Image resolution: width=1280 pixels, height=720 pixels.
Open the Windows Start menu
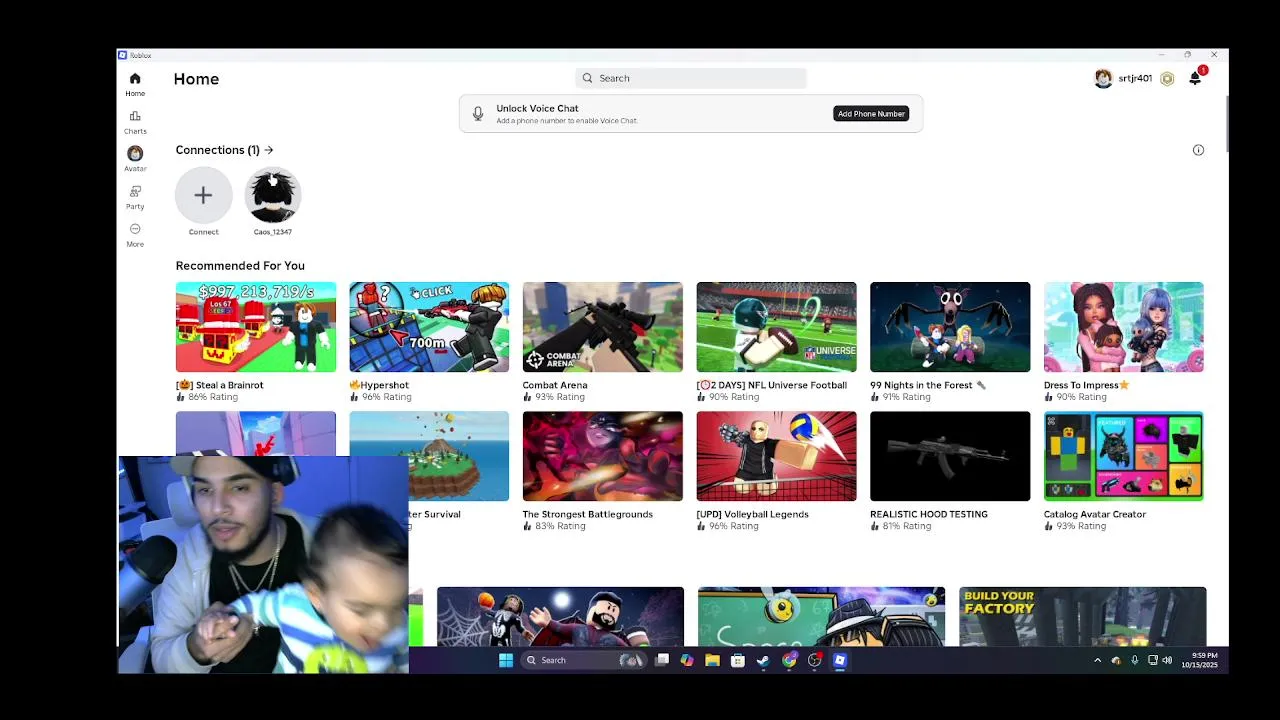(x=506, y=660)
